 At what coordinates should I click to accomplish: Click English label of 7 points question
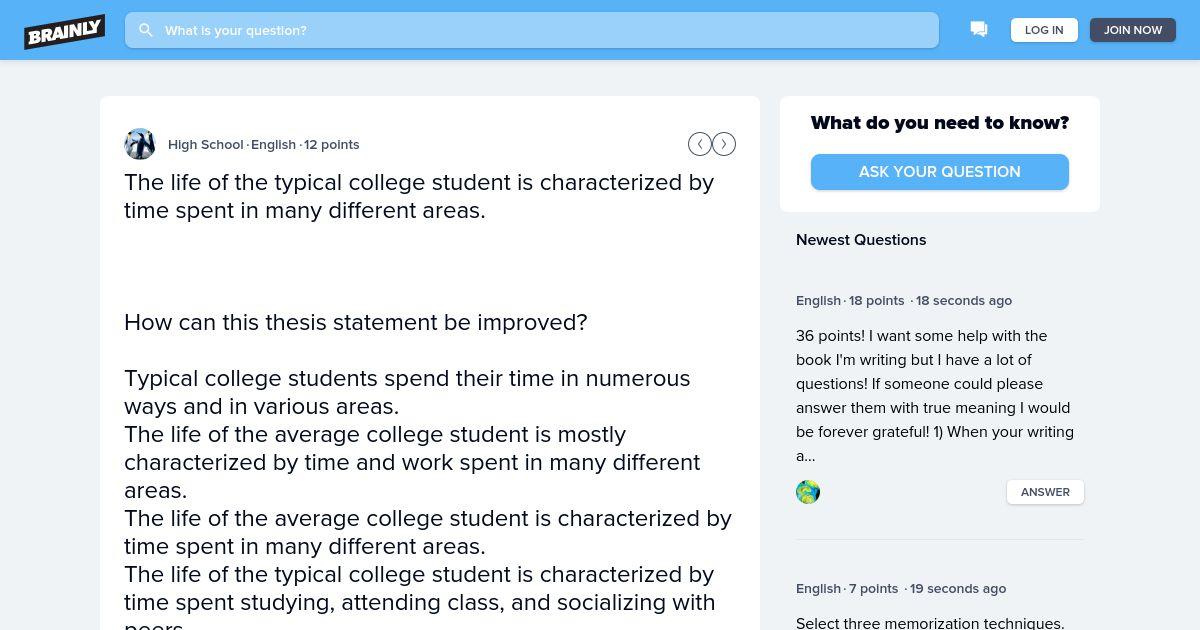tap(818, 588)
